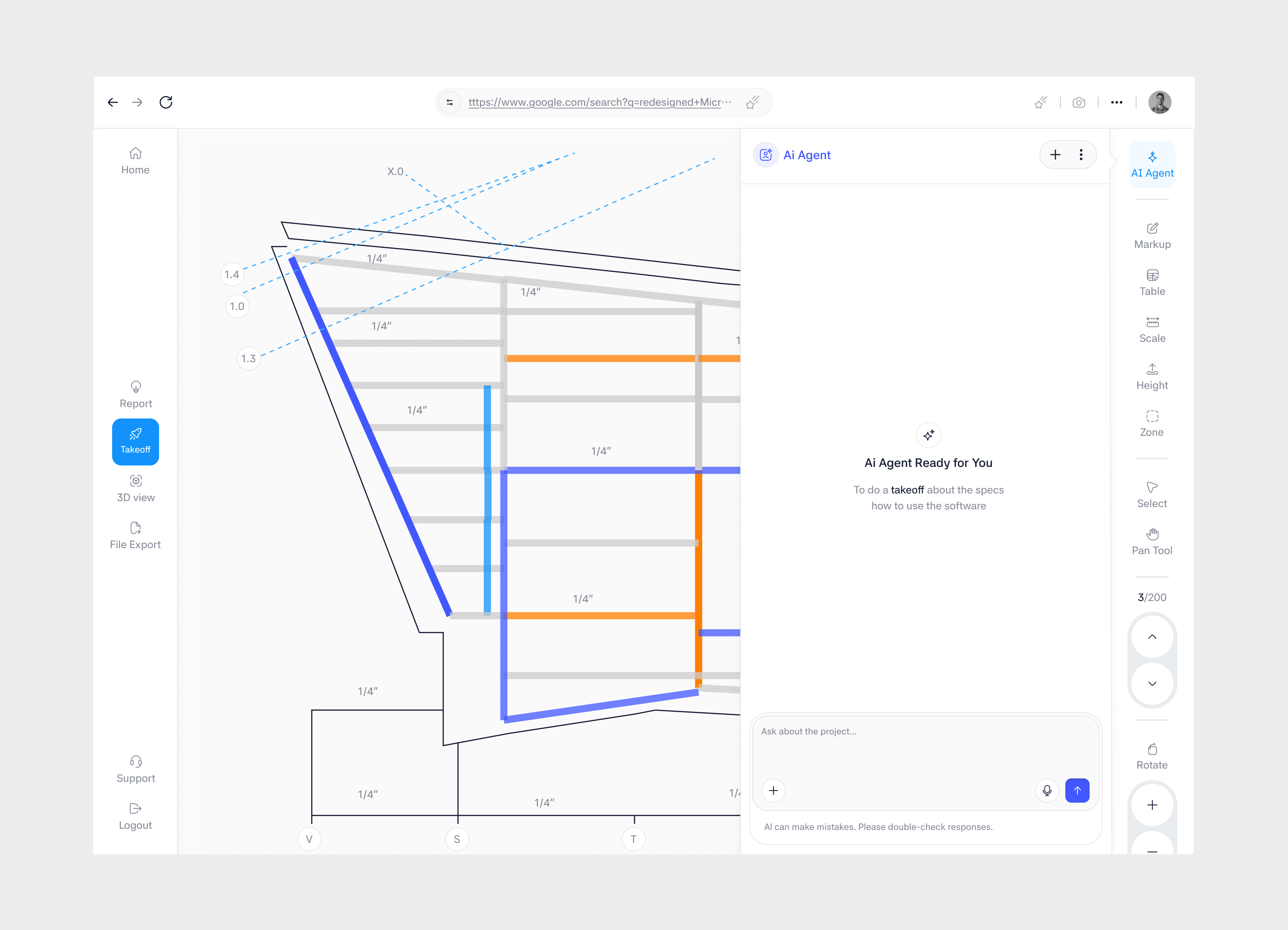Image resolution: width=1288 pixels, height=930 pixels.
Task: Click the rocket icon in browser toolbar
Action: click(x=1040, y=102)
